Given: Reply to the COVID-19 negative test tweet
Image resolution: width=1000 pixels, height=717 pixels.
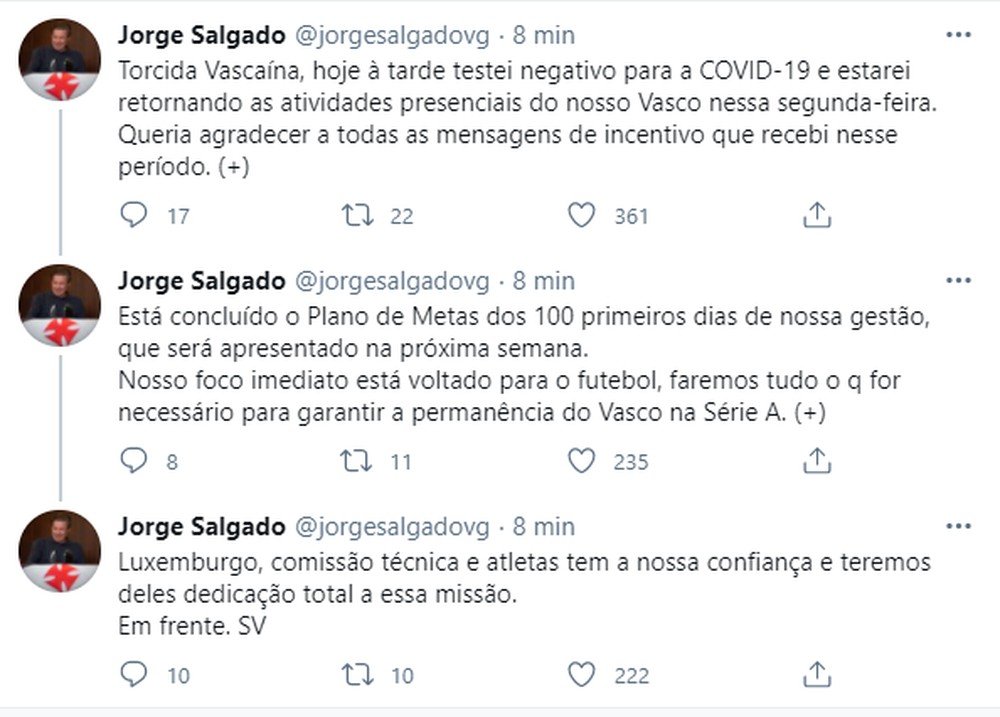Looking at the screenshot, I should 134,215.
